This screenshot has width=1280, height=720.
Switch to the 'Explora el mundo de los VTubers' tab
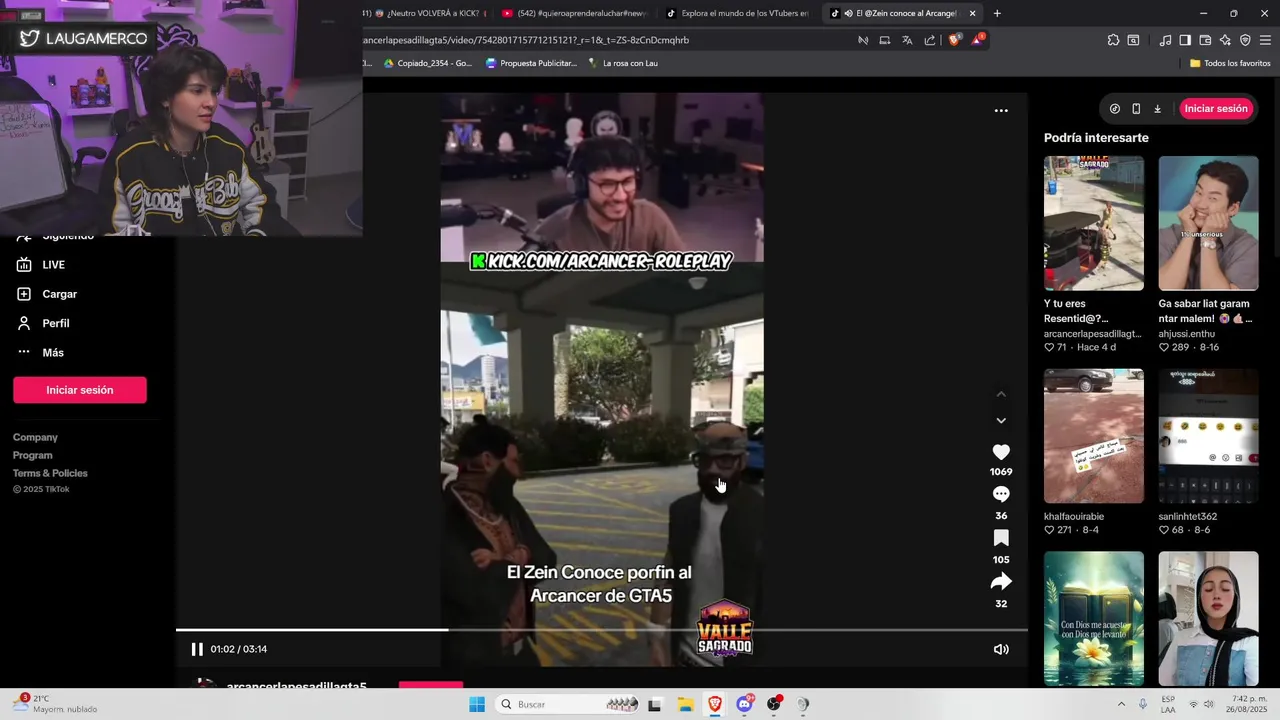[x=738, y=14]
